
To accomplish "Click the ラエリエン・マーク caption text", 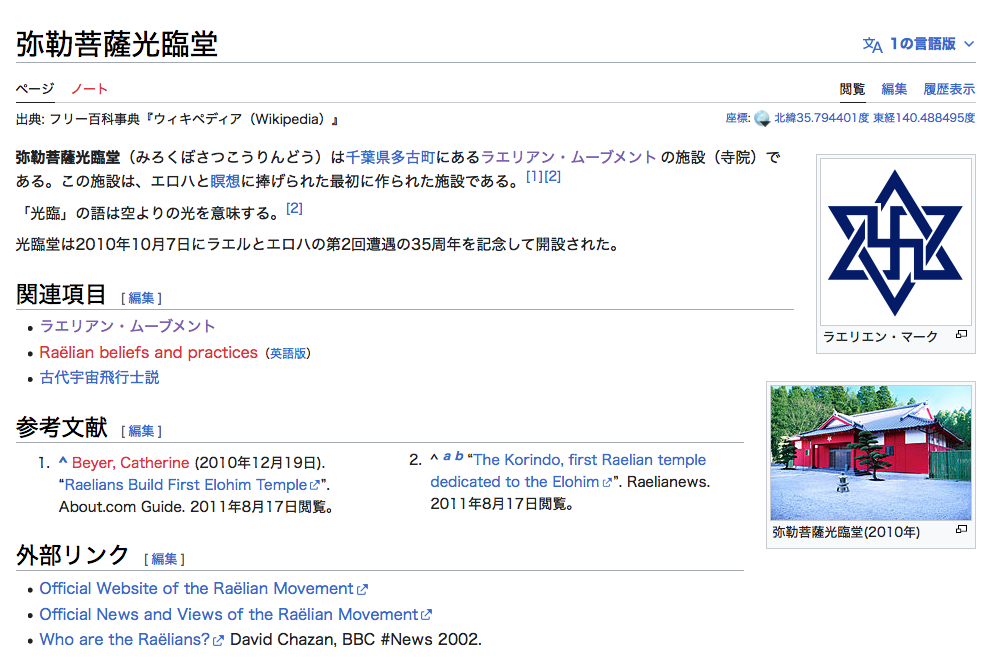I will [x=879, y=337].
